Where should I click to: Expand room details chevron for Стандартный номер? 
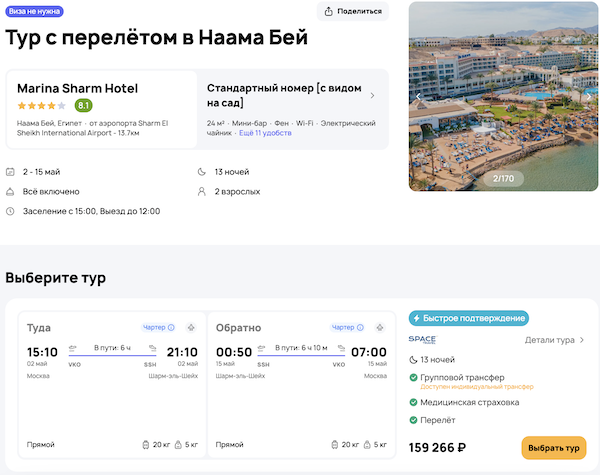(373, 96)
